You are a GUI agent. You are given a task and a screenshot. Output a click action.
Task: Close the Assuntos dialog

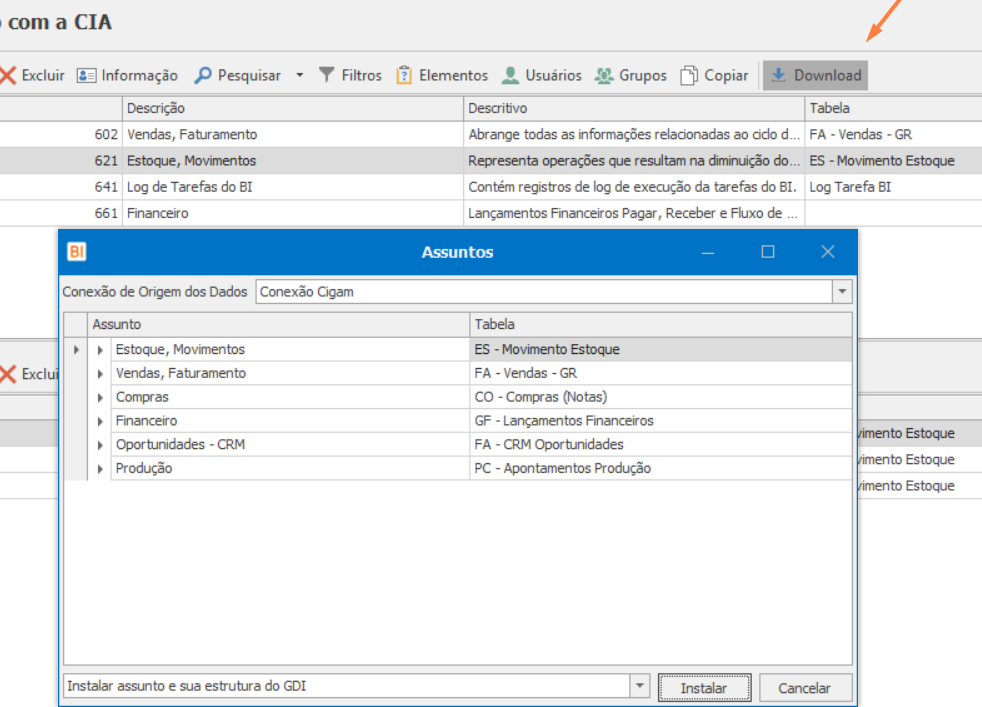828,252
